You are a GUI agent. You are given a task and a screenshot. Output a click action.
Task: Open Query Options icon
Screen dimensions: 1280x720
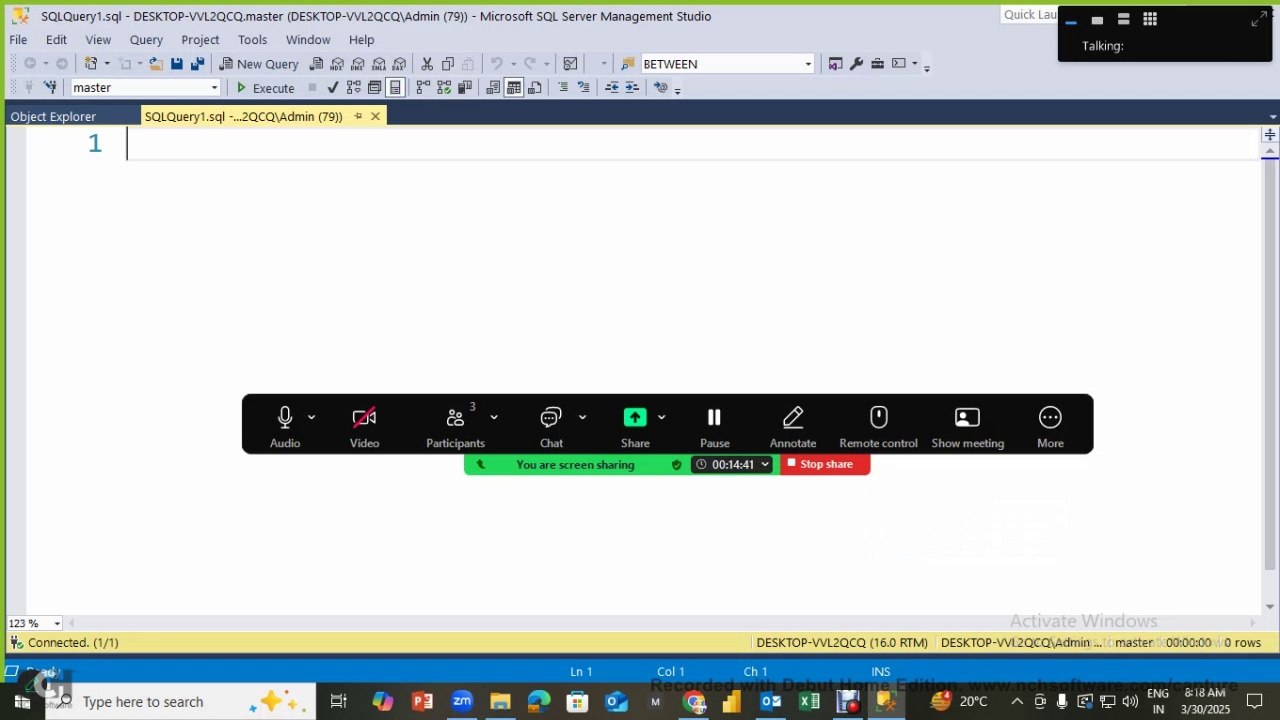pos(374,88)
